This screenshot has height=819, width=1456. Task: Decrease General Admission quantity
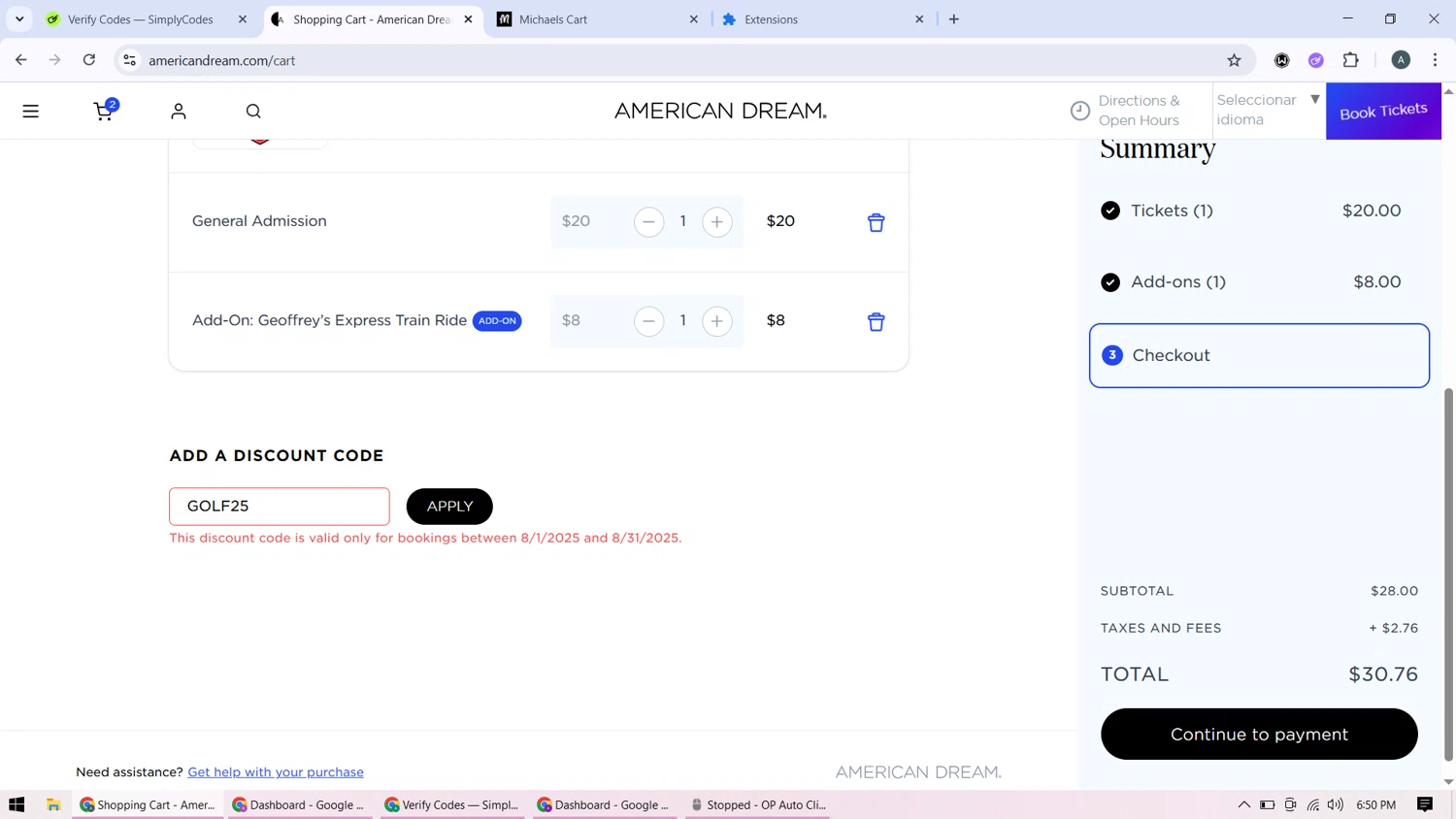[x=648, y=221]
